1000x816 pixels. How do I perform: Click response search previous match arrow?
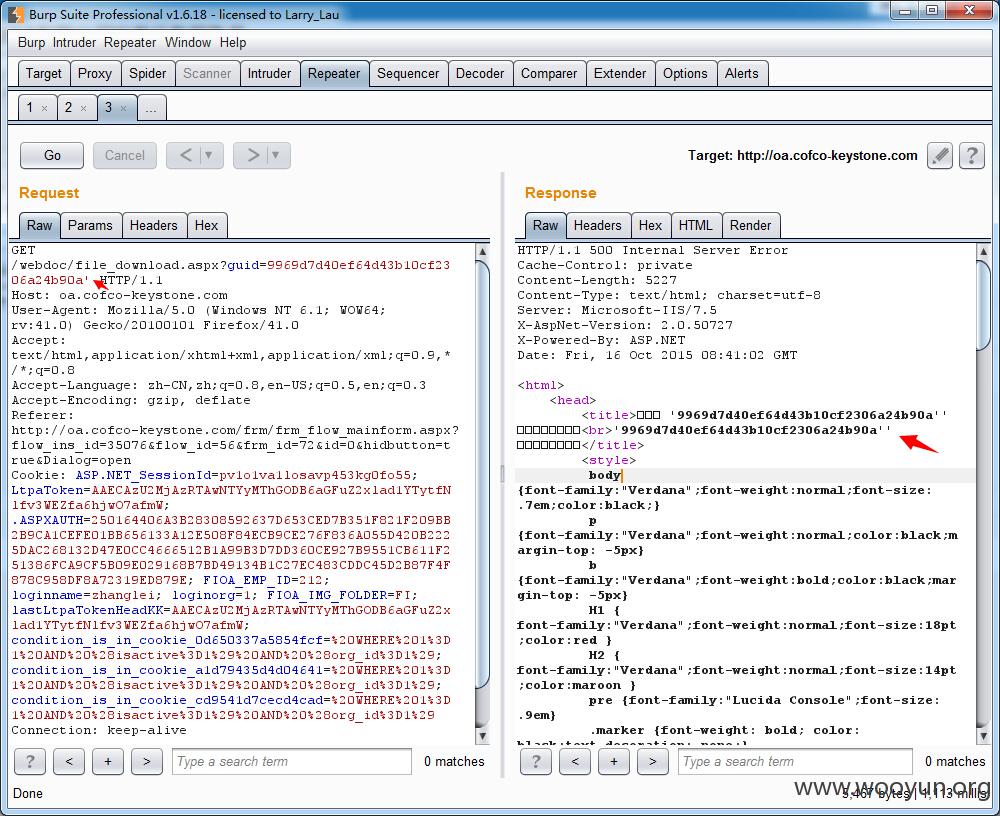(575, 761)
